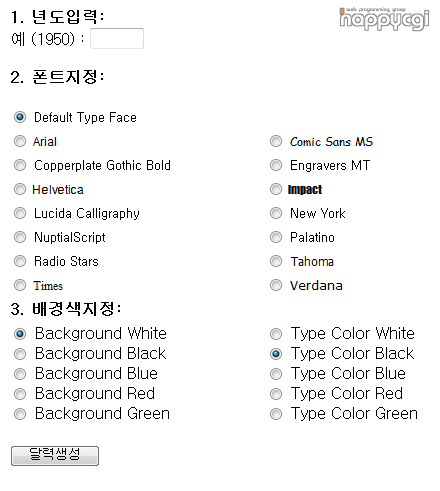The width and height of the screenshot is (440, 491).
Task: Select Default Type Face radio button
Action: point(20,117)
